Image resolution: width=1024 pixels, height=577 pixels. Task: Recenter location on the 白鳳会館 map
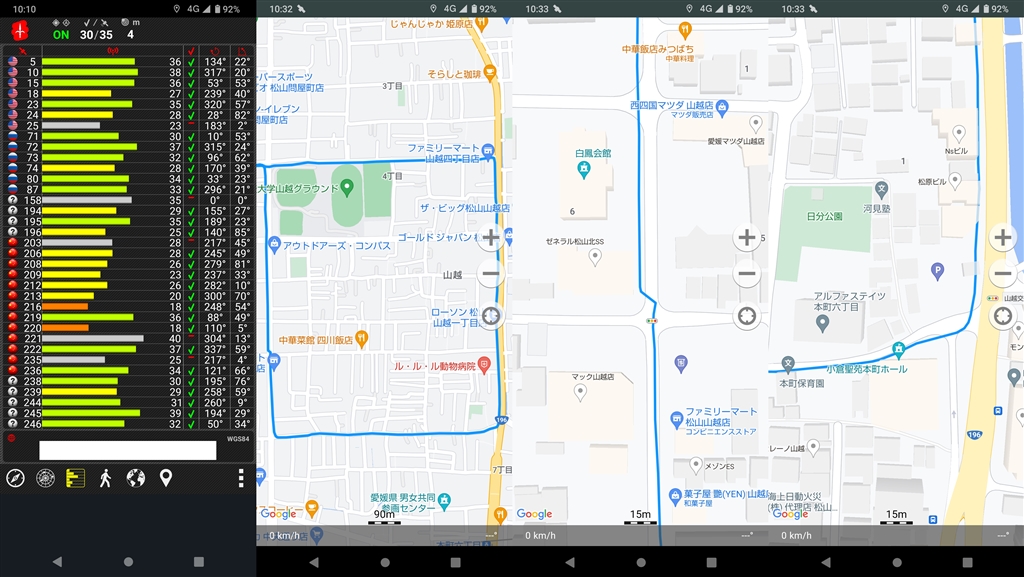747,317
